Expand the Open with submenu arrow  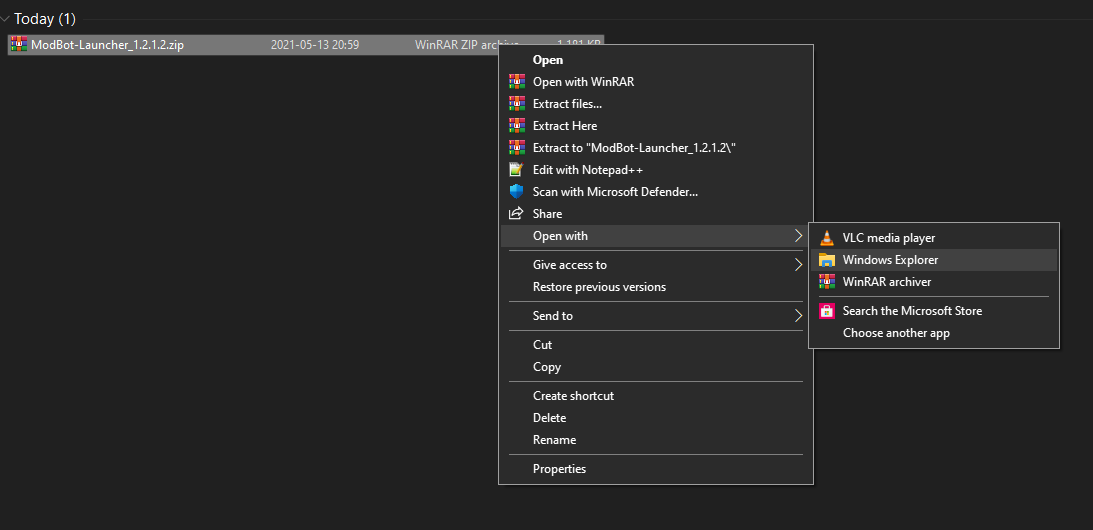[799, 236]
